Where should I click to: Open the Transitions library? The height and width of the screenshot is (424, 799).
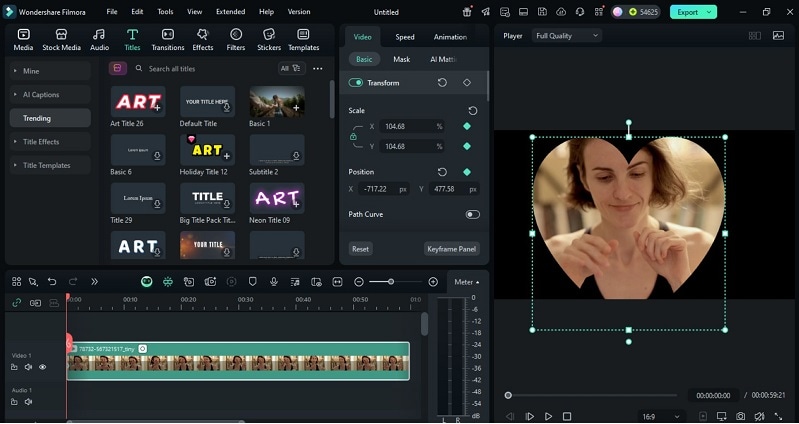pos(167,39)
